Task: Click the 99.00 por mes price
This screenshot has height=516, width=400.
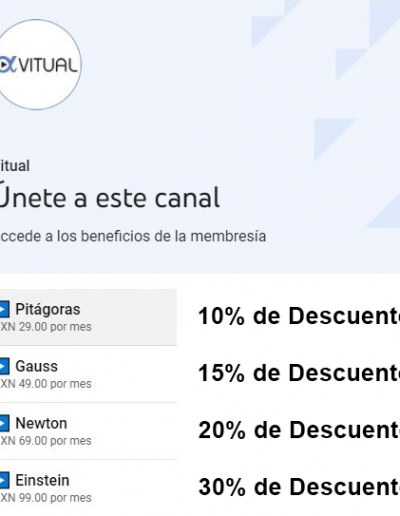Action: click(46, 498)
